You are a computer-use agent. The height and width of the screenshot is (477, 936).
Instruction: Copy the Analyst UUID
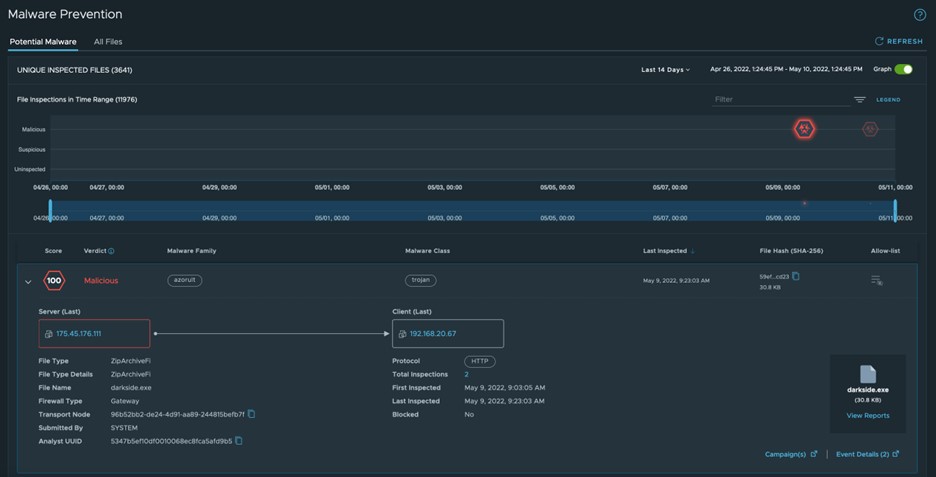(x=239, y=441)
